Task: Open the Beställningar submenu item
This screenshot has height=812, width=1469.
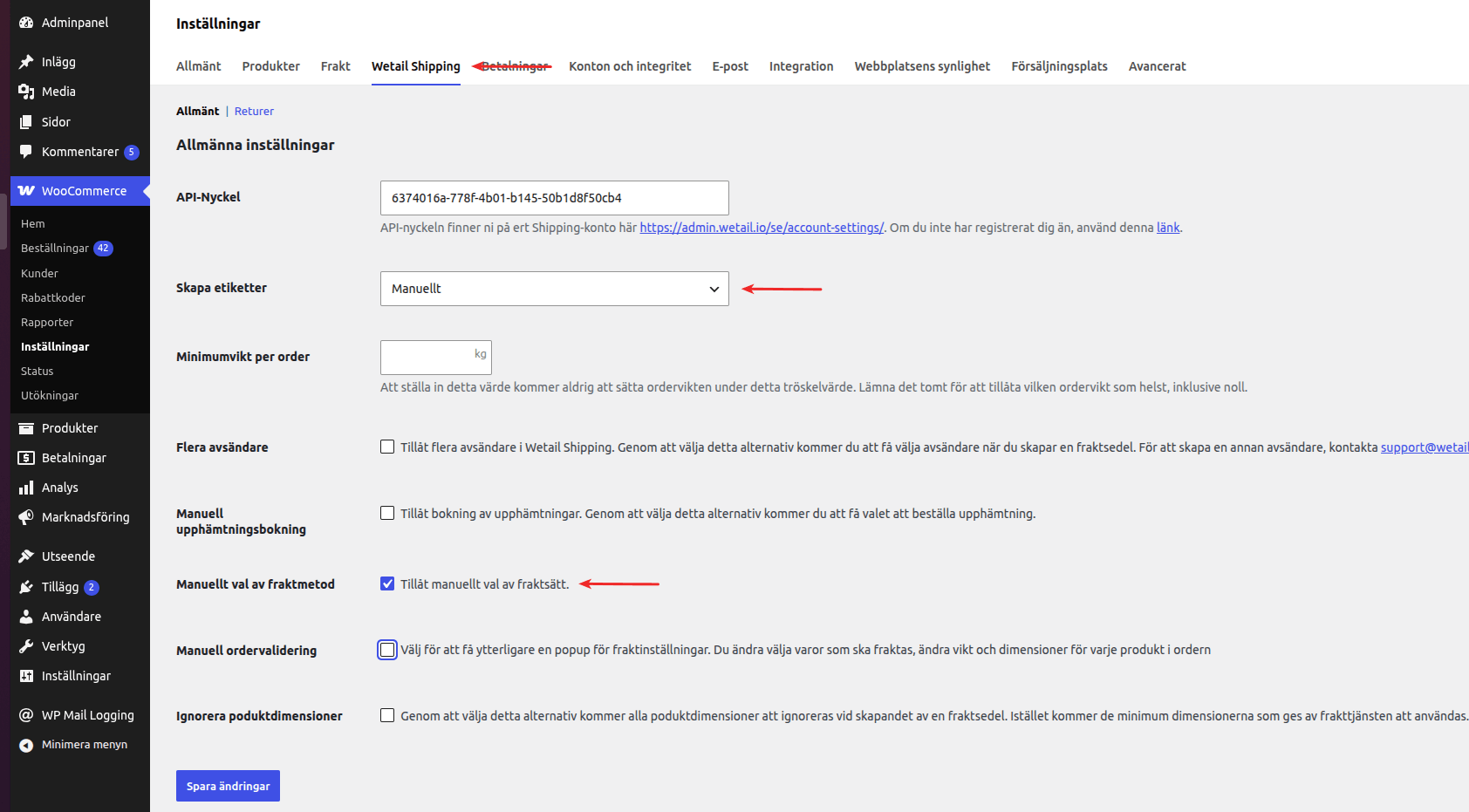Action: 55,249
